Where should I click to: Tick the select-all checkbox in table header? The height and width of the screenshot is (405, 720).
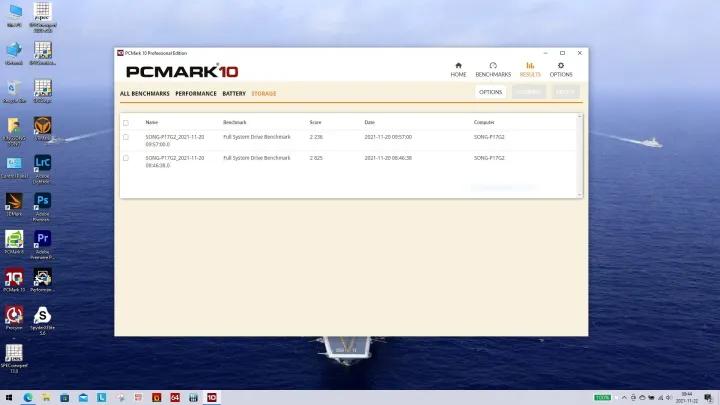pyautogui.click(x=126, y=123)
